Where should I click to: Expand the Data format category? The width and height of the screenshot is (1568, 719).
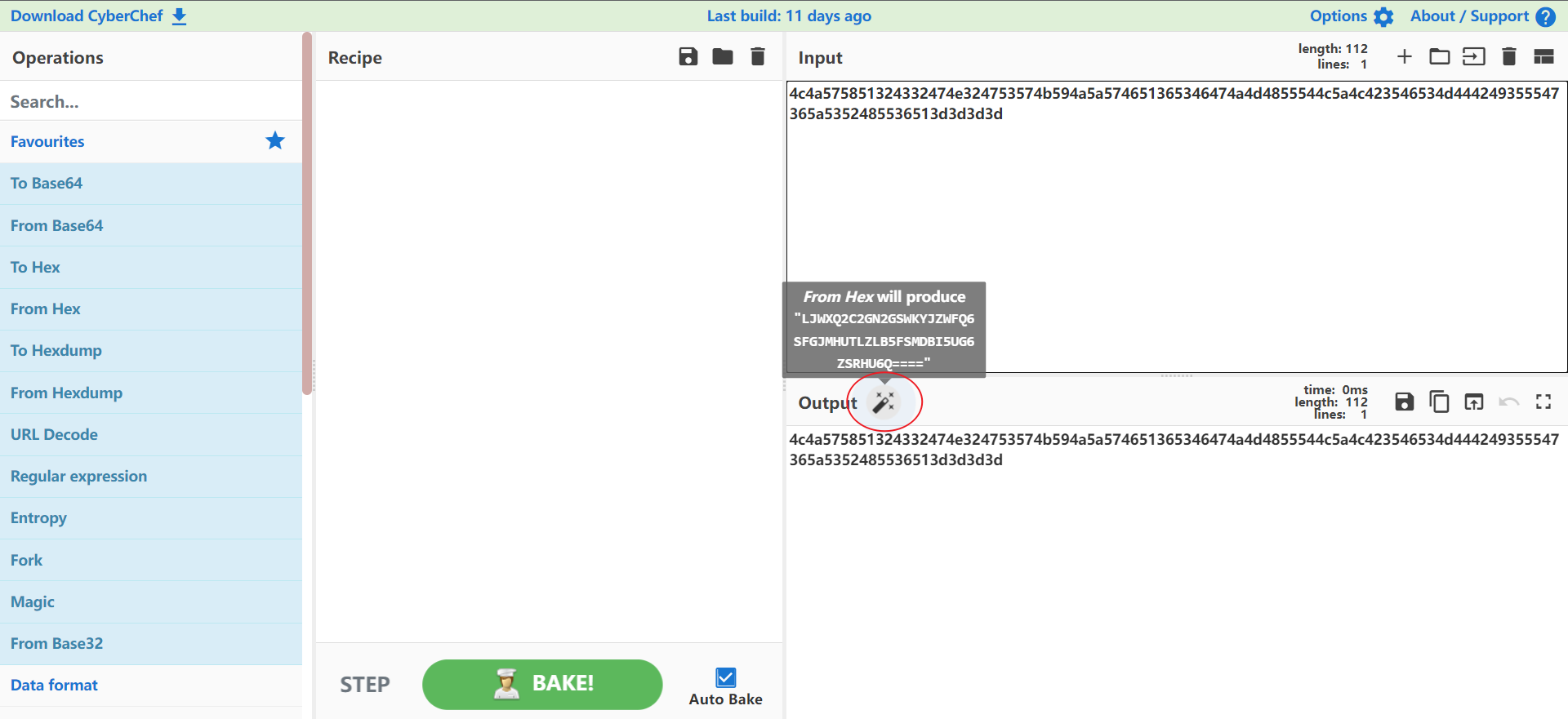tap(151, 686)
